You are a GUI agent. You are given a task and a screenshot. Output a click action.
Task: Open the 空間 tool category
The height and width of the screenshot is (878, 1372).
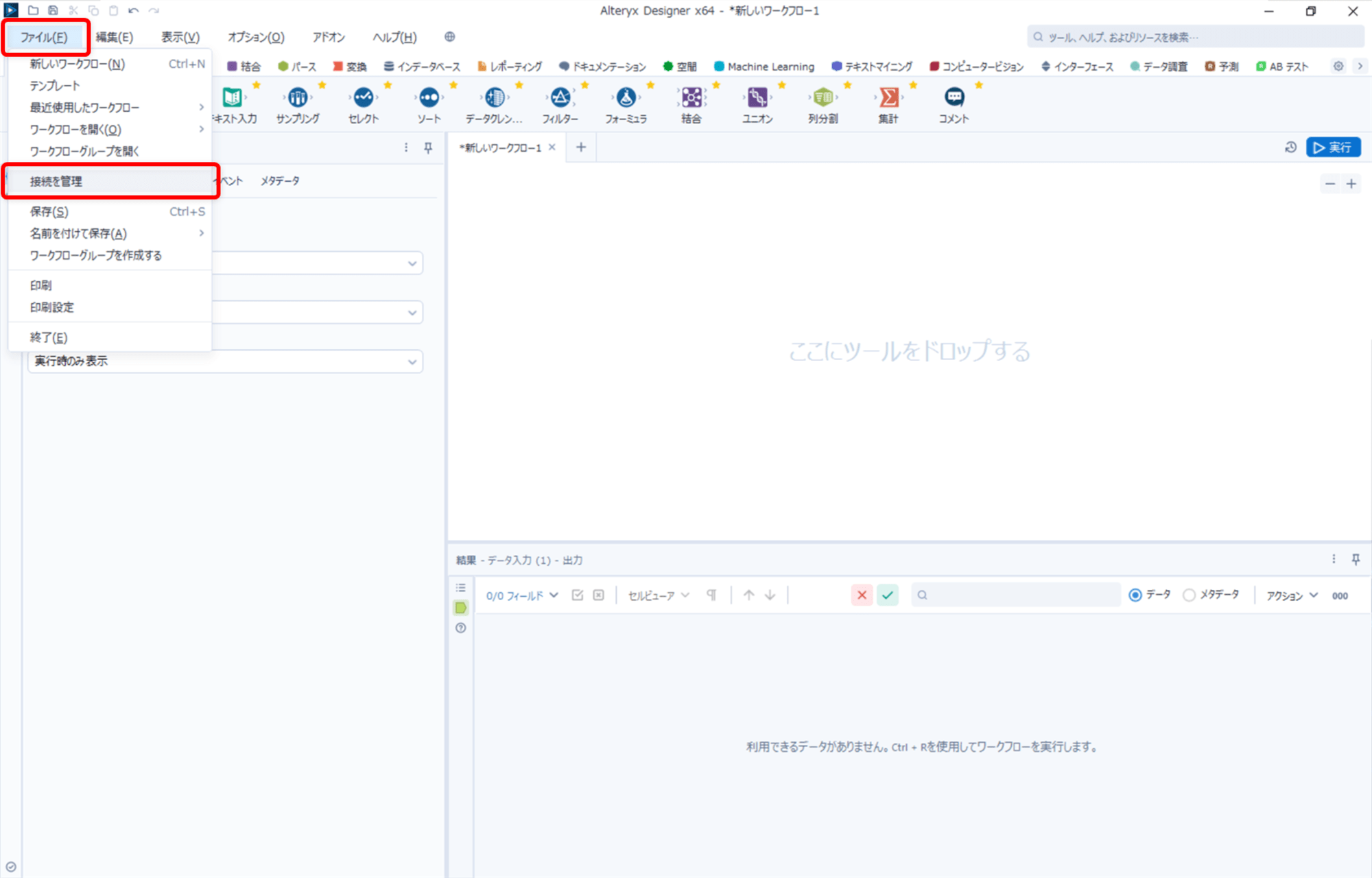pyautogui.click(x=680, y=67)
